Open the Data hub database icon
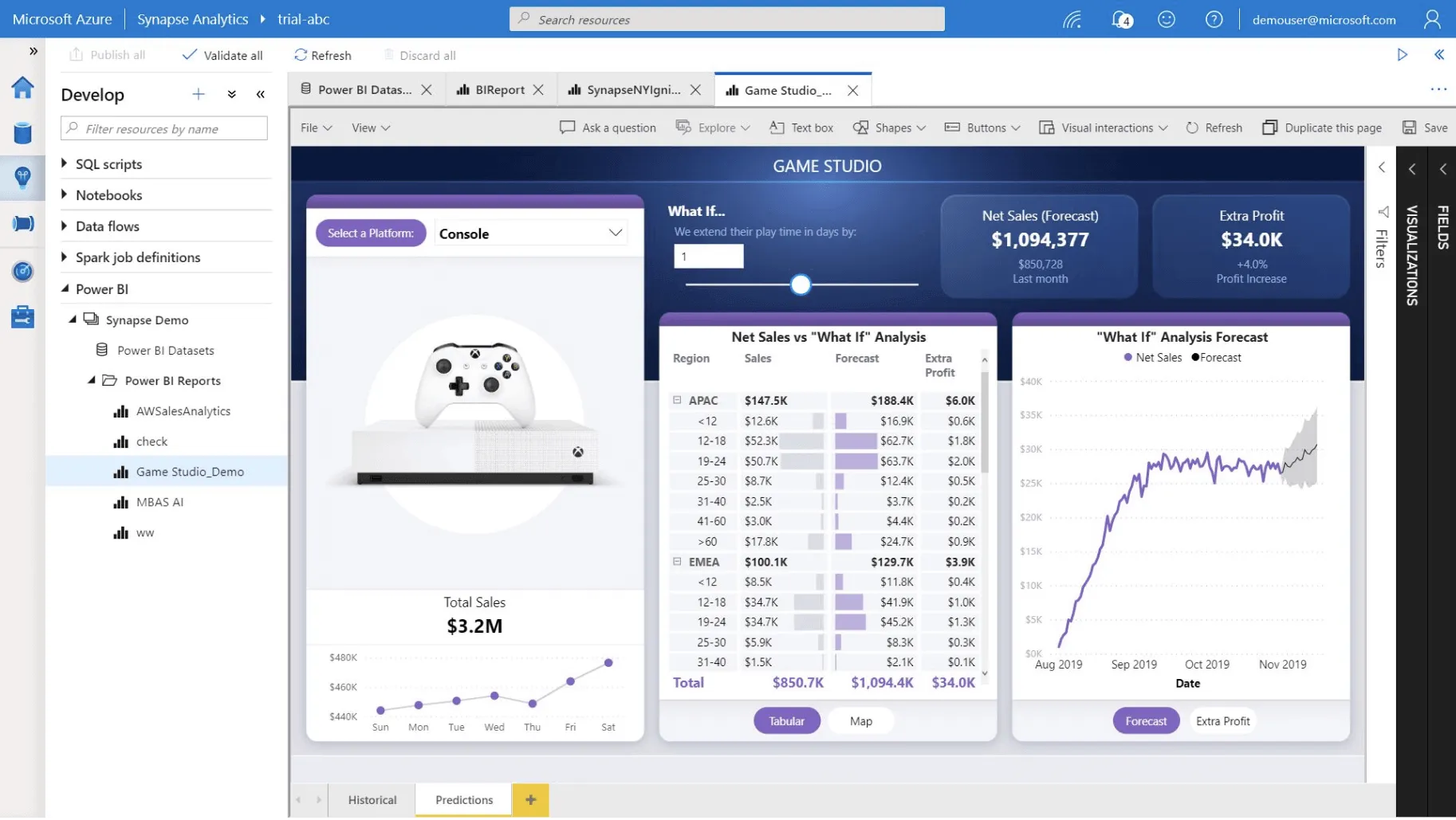The width and height of the screenshot is (1456, 820). coord(22,133)
